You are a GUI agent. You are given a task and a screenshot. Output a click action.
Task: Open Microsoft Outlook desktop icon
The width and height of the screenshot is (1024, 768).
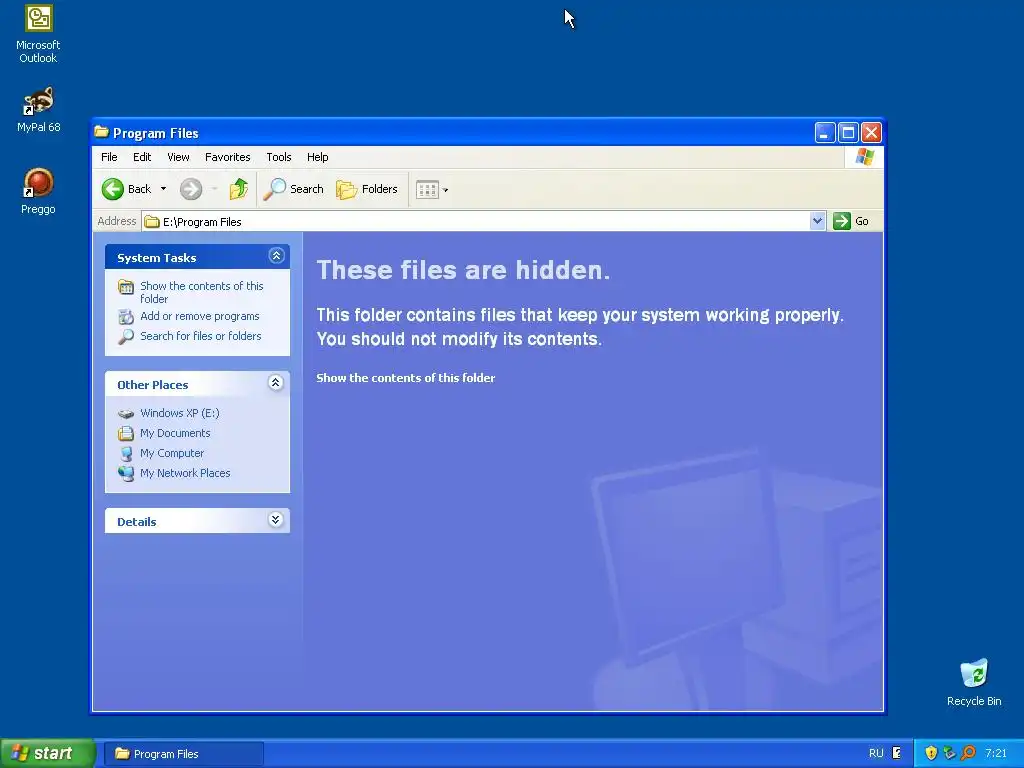[38, 34]
